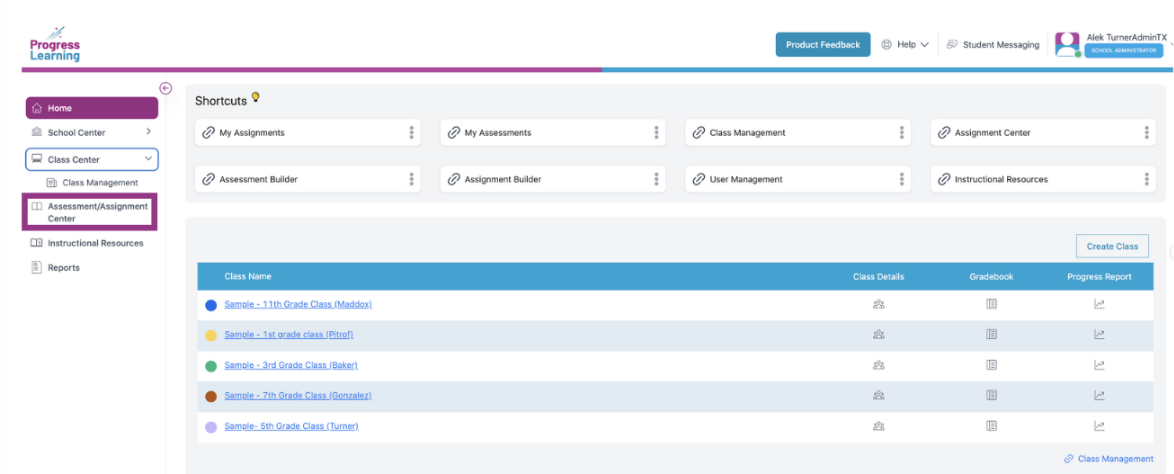The image size is (1174, 474).
Task: Open options dots for User Management shortcut
Action: click(x=901, y=179)
